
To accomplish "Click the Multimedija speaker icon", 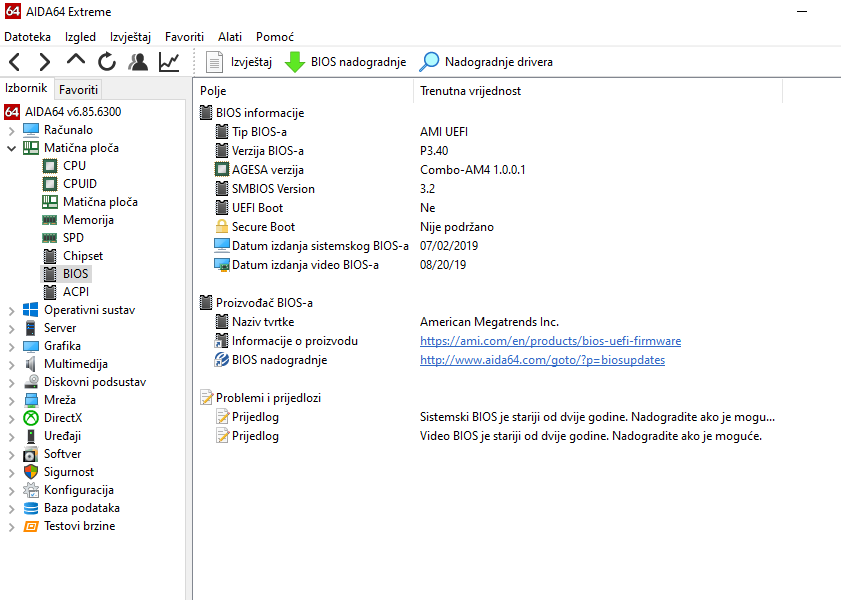I will pyautogui.click(x=31, y=364).
